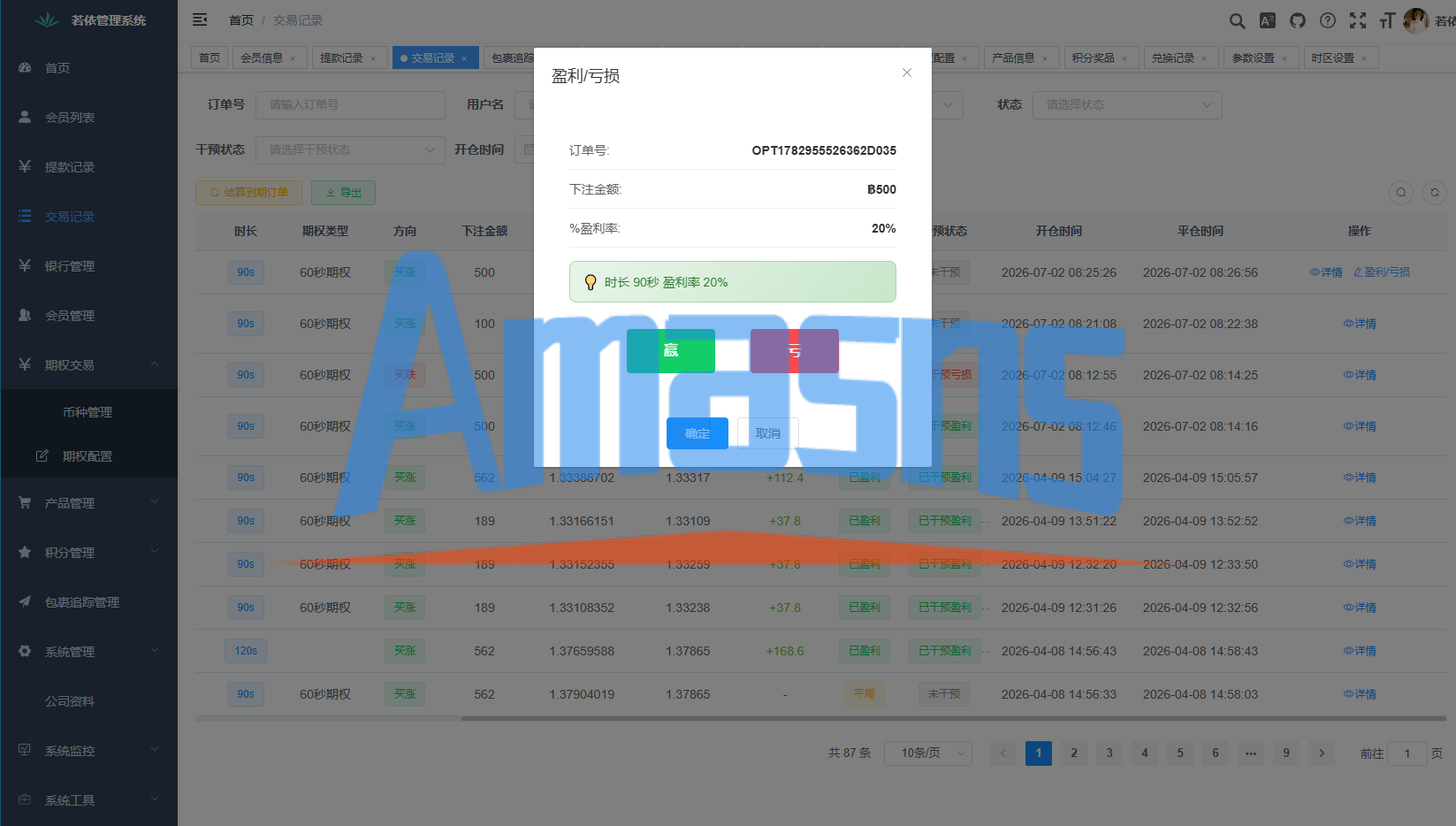
Task: Select the red 亏 option
Action: point(795,351)
